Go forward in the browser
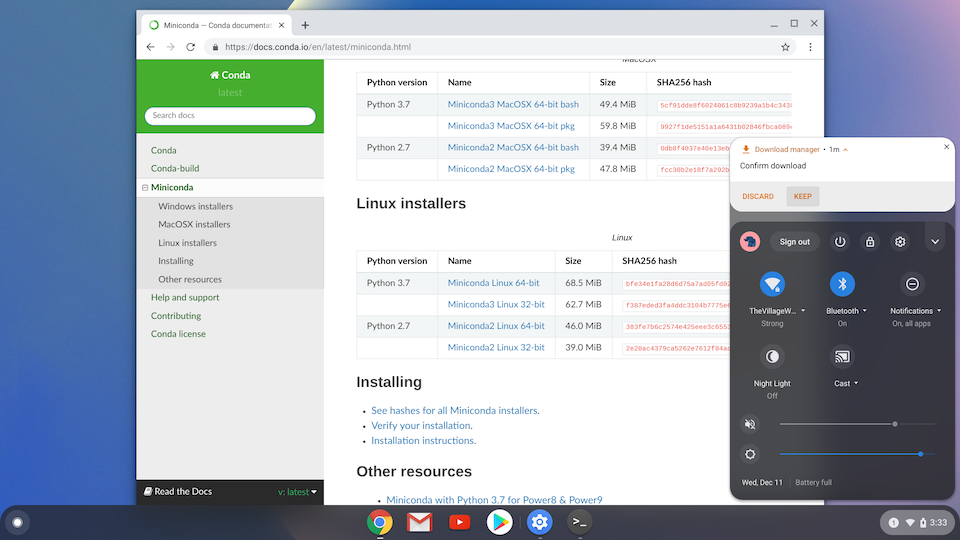This screenshot has height=540, width=960. pyautogui.click(x=171, y=47)
